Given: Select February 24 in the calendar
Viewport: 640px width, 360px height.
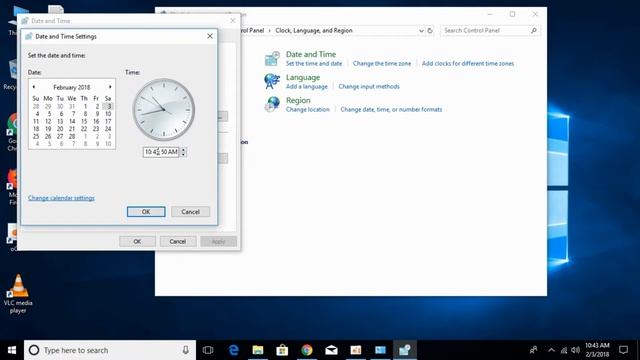Looking at the screenshot, I should 108,129.
